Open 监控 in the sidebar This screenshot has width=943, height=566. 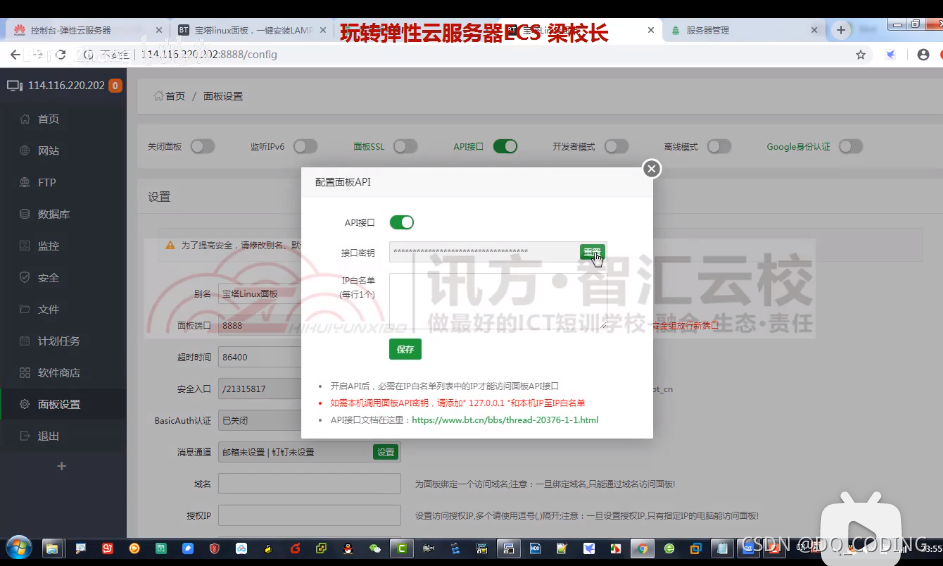tap(48, 246)
